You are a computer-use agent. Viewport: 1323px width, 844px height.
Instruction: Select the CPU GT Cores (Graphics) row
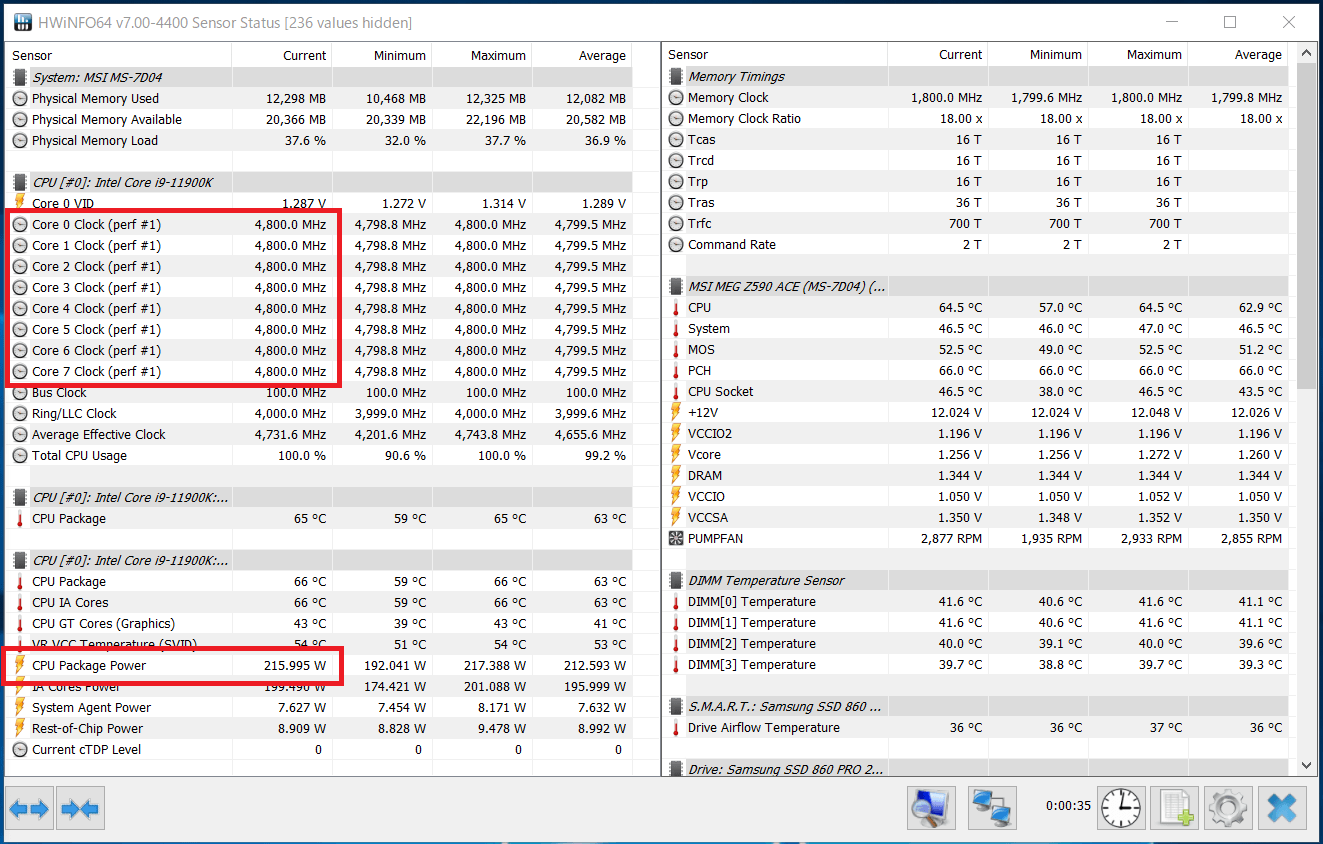pos(319,623)
